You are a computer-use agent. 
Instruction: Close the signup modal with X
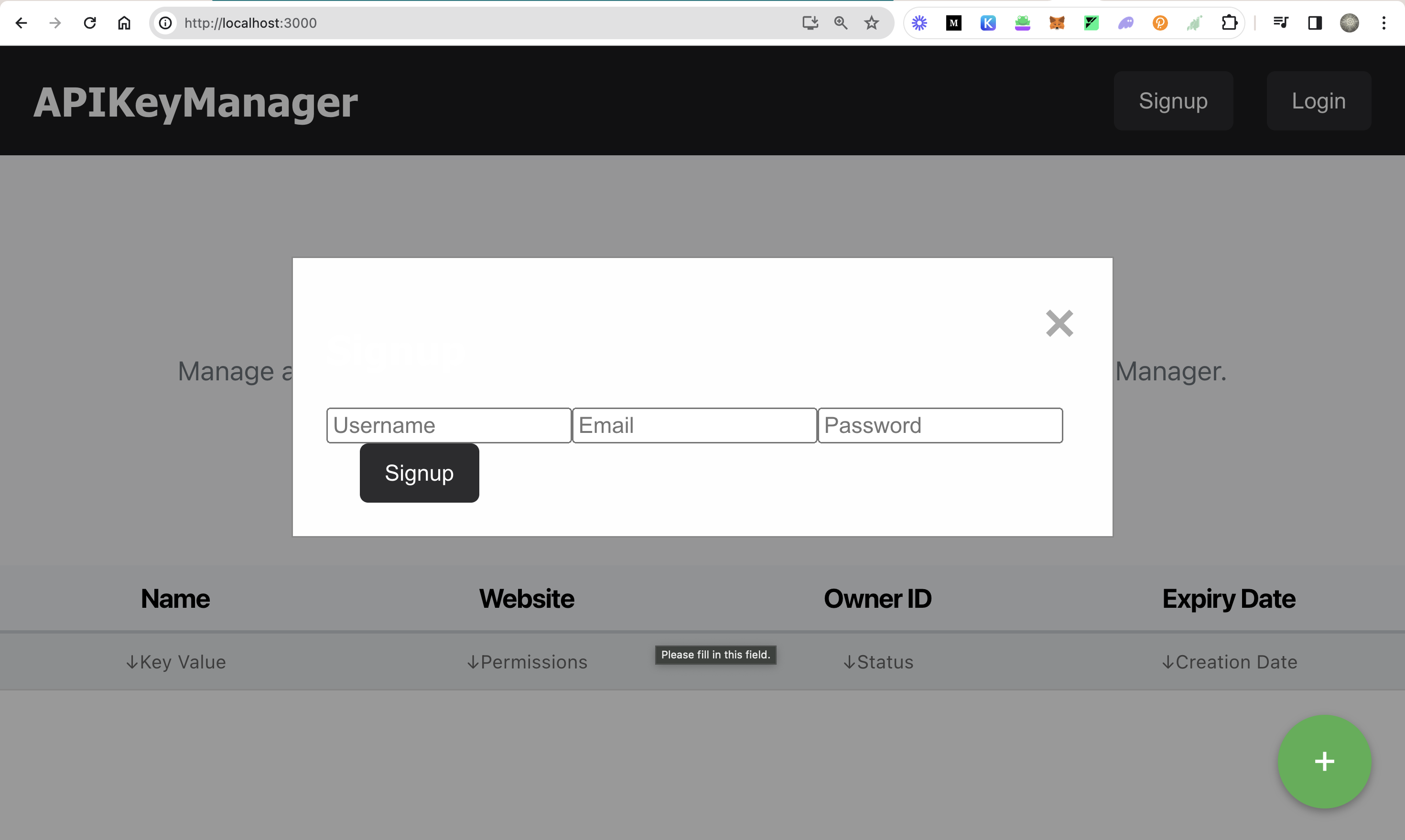pyautogui.click(x=1059, y=323)
